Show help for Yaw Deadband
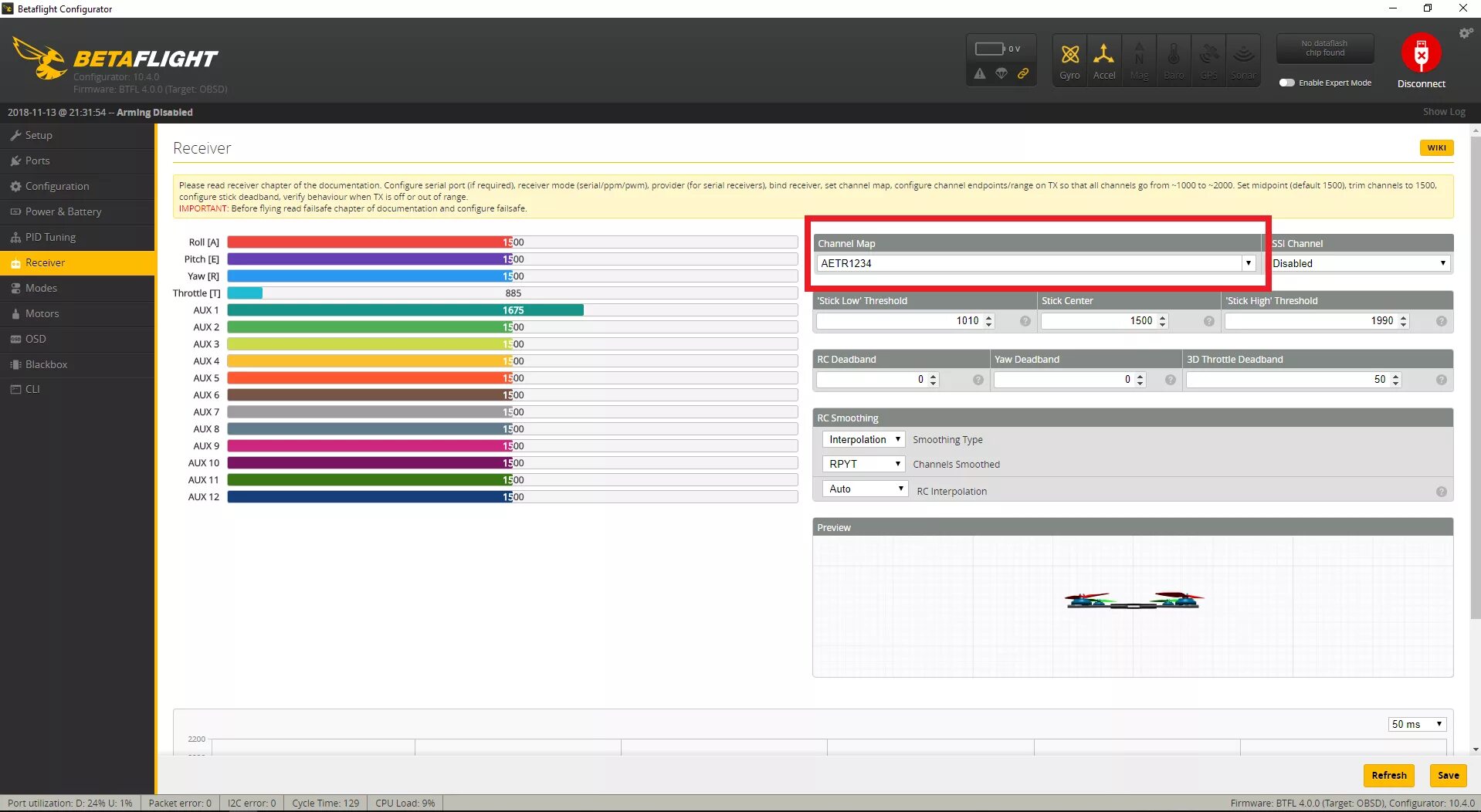This screenshot has width=1481, height=812. [x=1171, y=380]
